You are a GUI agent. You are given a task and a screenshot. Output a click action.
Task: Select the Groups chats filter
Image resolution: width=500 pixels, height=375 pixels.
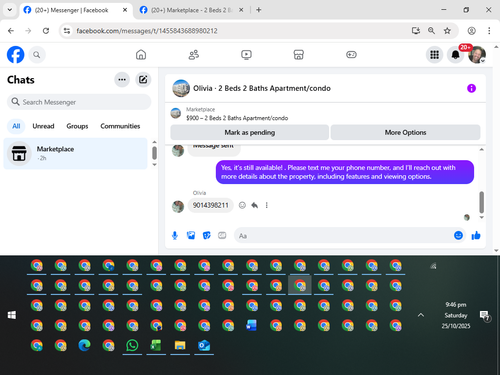coord(77,126)
